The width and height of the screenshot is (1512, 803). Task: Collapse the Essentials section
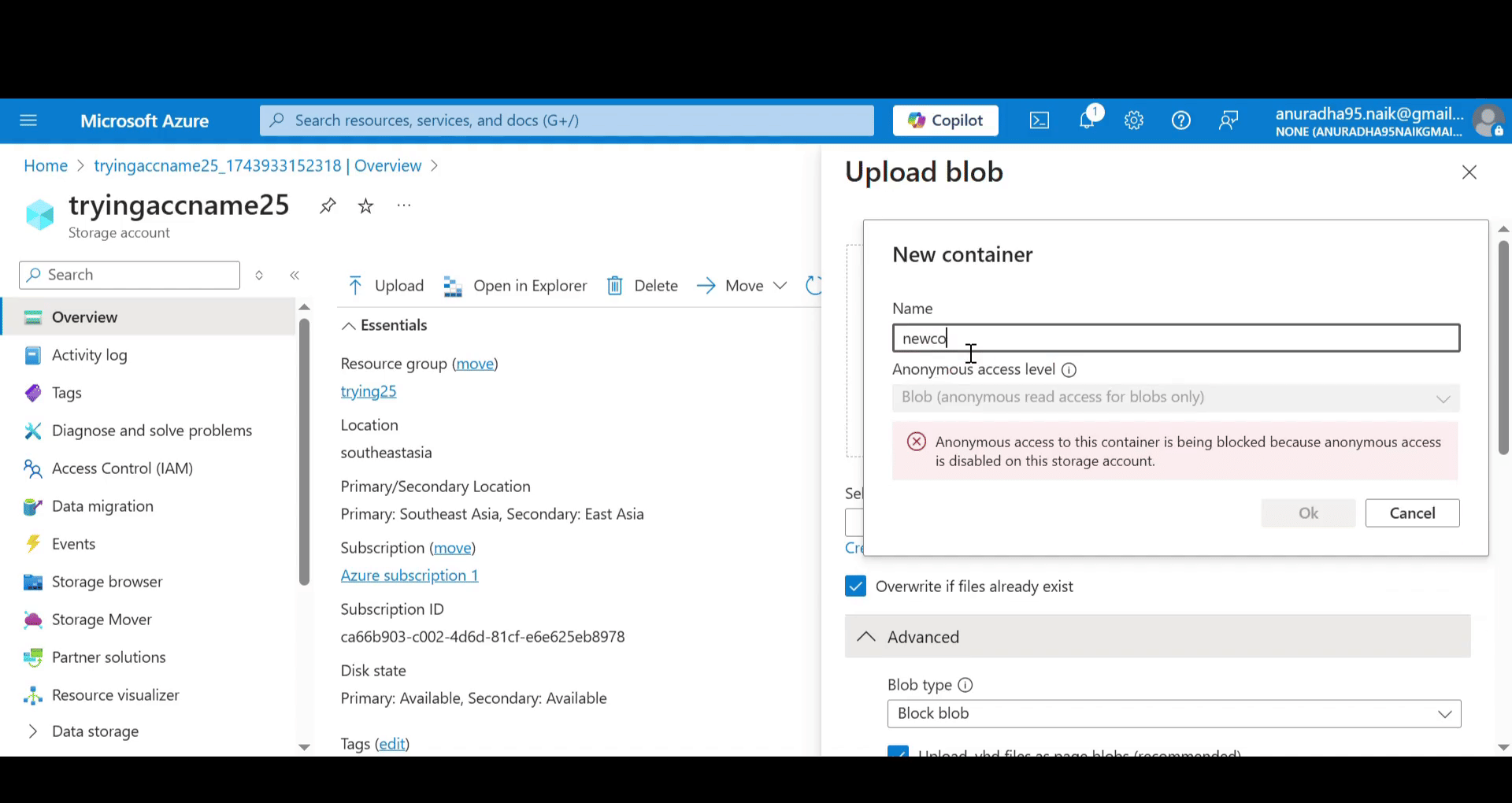pyautogui.click(x=384, y=325)
